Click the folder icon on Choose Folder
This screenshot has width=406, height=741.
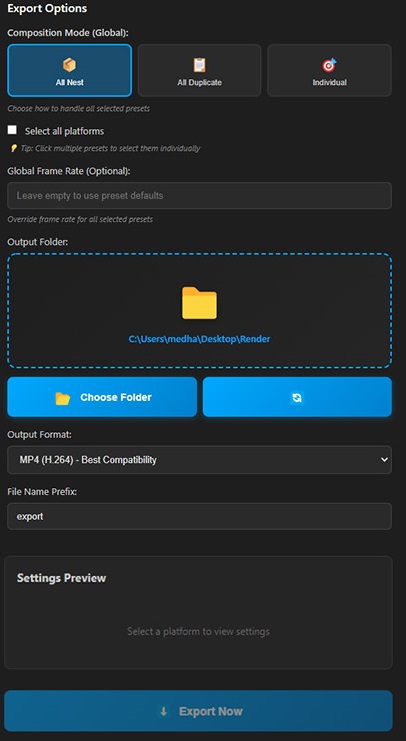click(63, 398)
